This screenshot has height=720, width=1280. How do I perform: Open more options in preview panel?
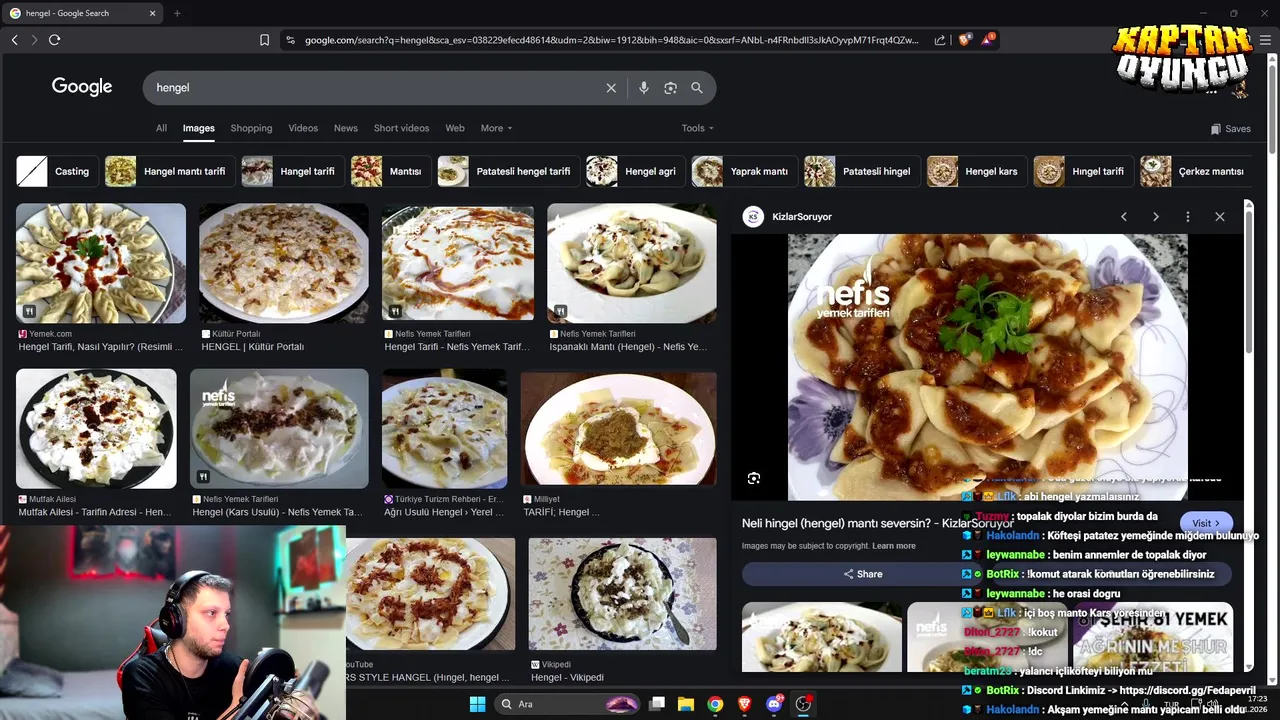point(1188,217)
